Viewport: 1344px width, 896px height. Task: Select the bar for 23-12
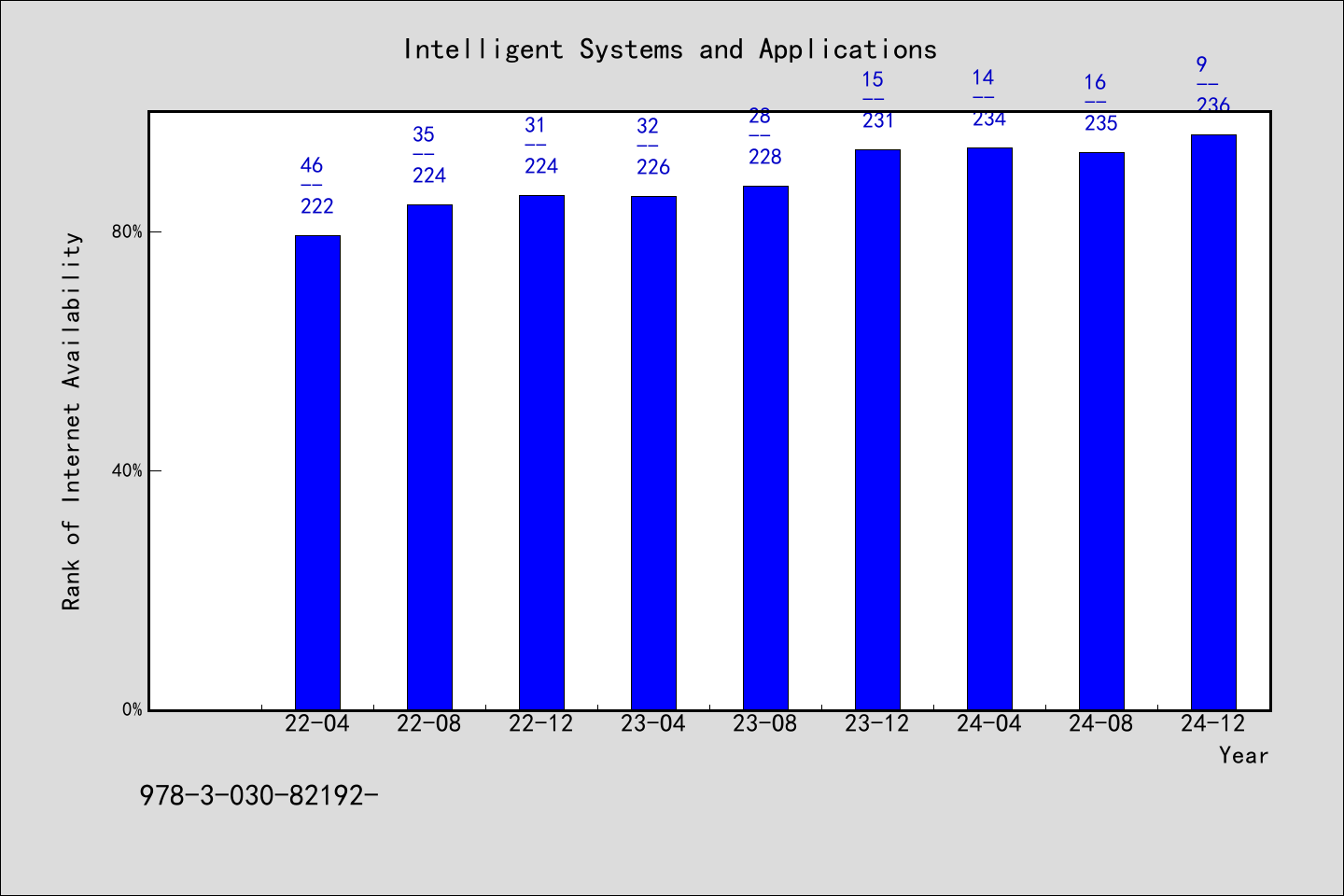tap(877, 429)
